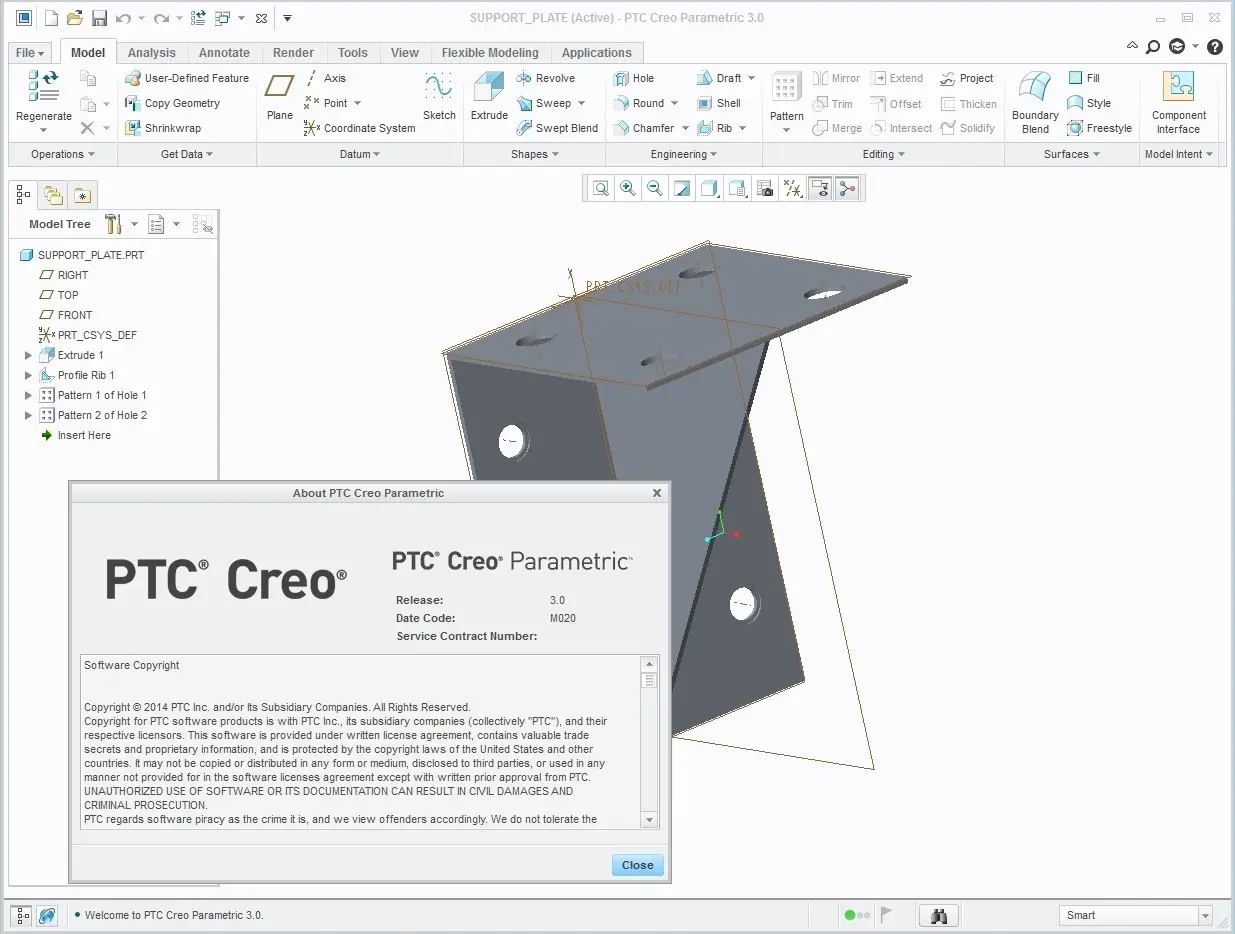Redo the last undone action

[x=161, y=18]
